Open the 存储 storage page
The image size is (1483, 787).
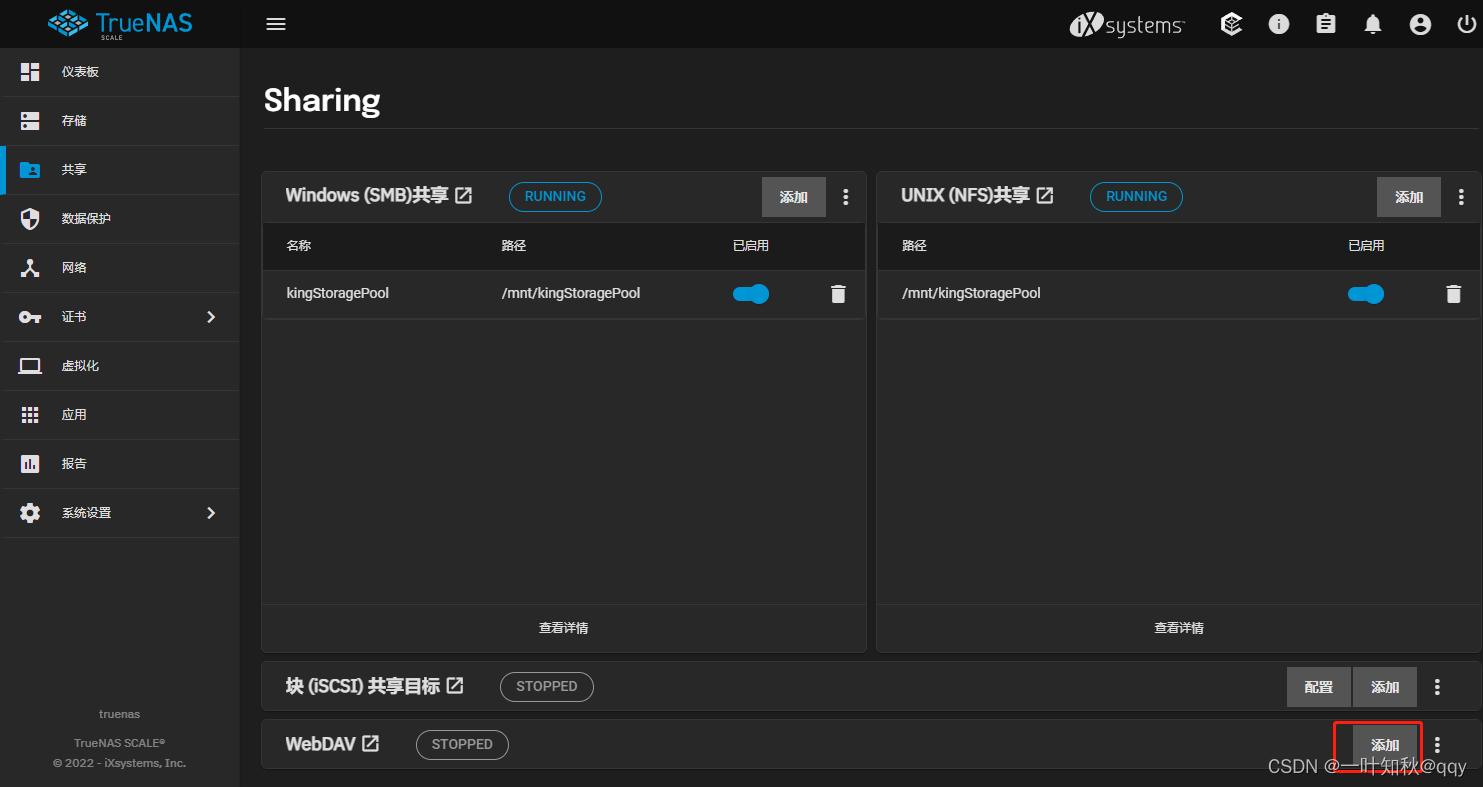pyautogui.click(x=120, y=121)
